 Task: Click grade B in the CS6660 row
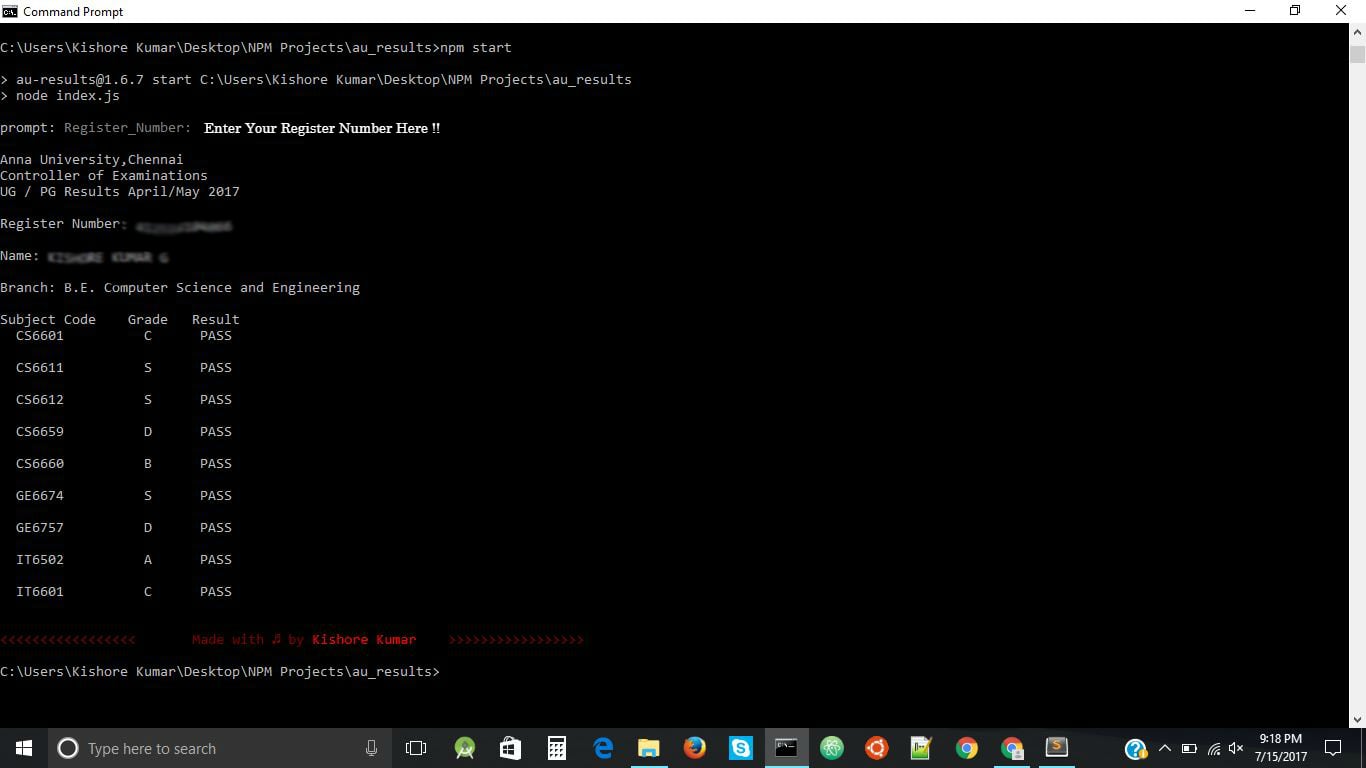(148, 463)
